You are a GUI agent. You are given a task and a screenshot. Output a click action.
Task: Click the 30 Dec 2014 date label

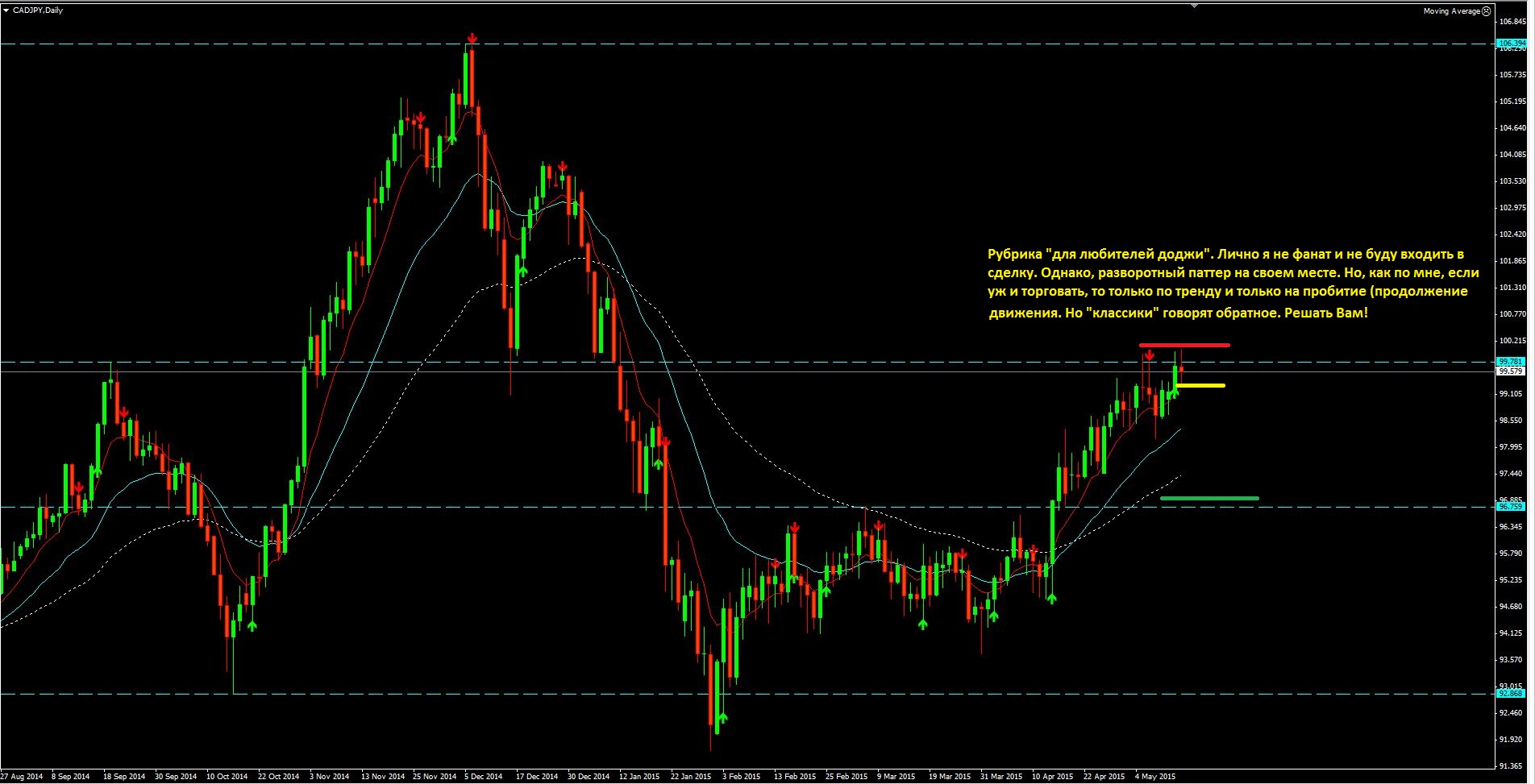tap(589, 777)
